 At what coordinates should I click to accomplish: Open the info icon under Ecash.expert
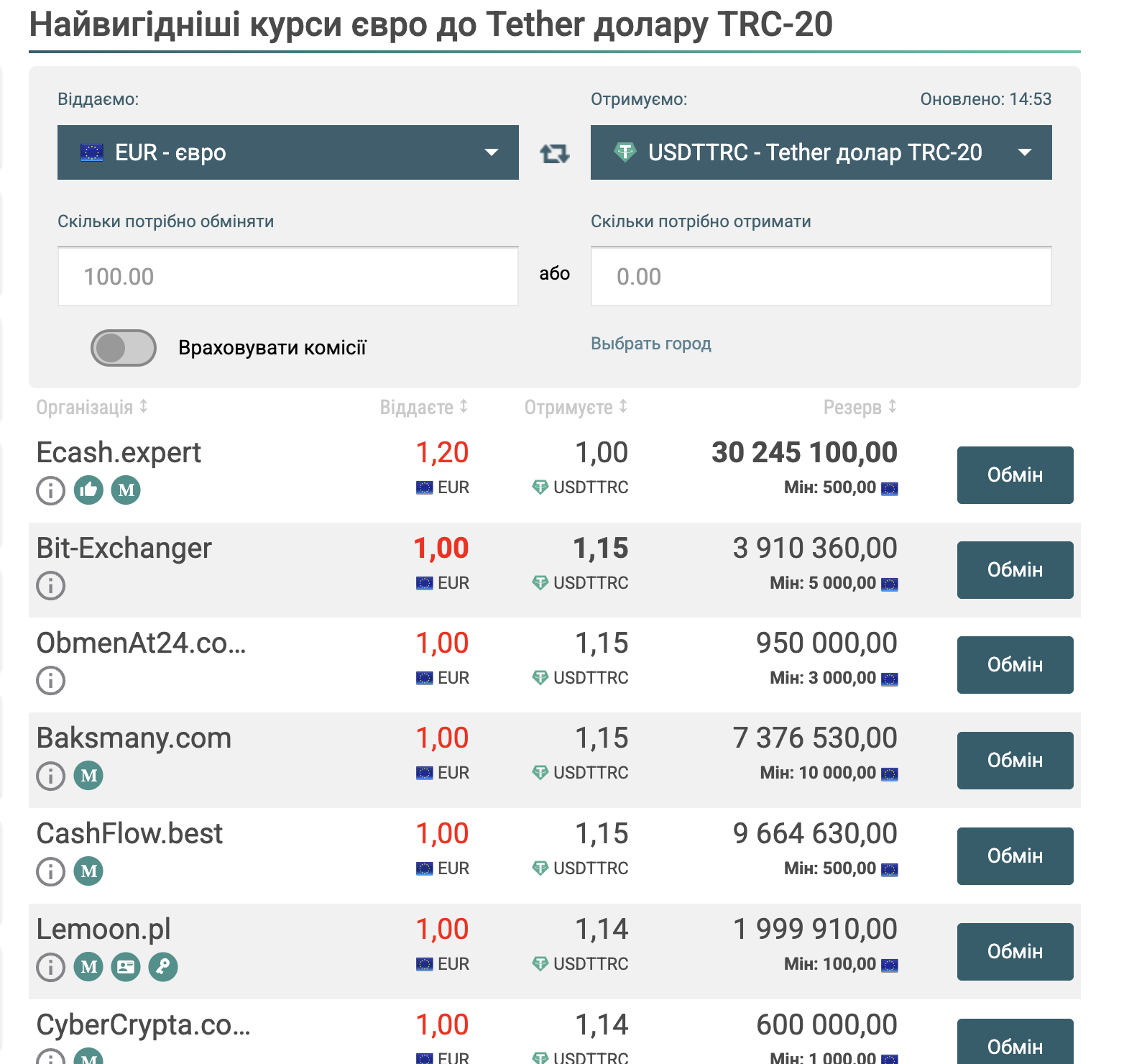[51, 490]
